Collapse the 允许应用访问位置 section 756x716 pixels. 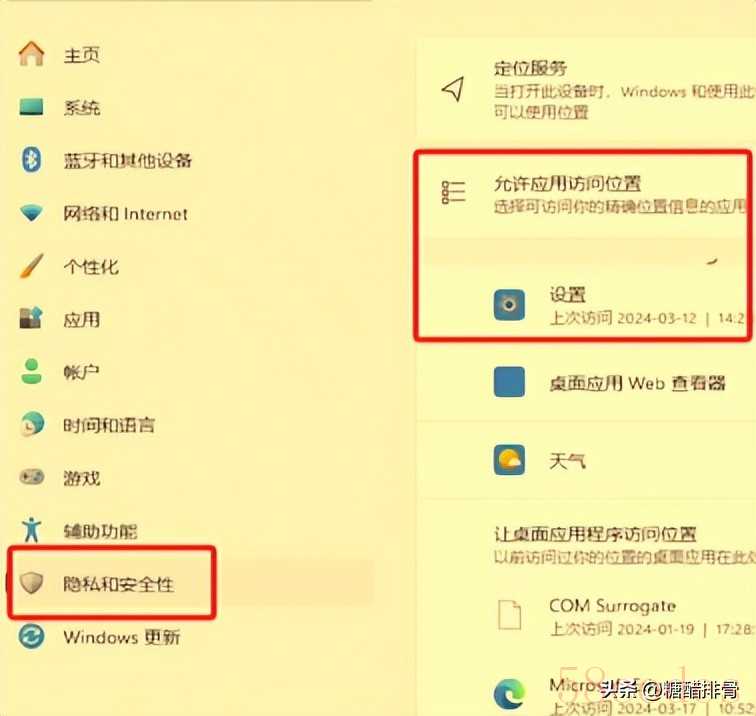pos(585,195)
